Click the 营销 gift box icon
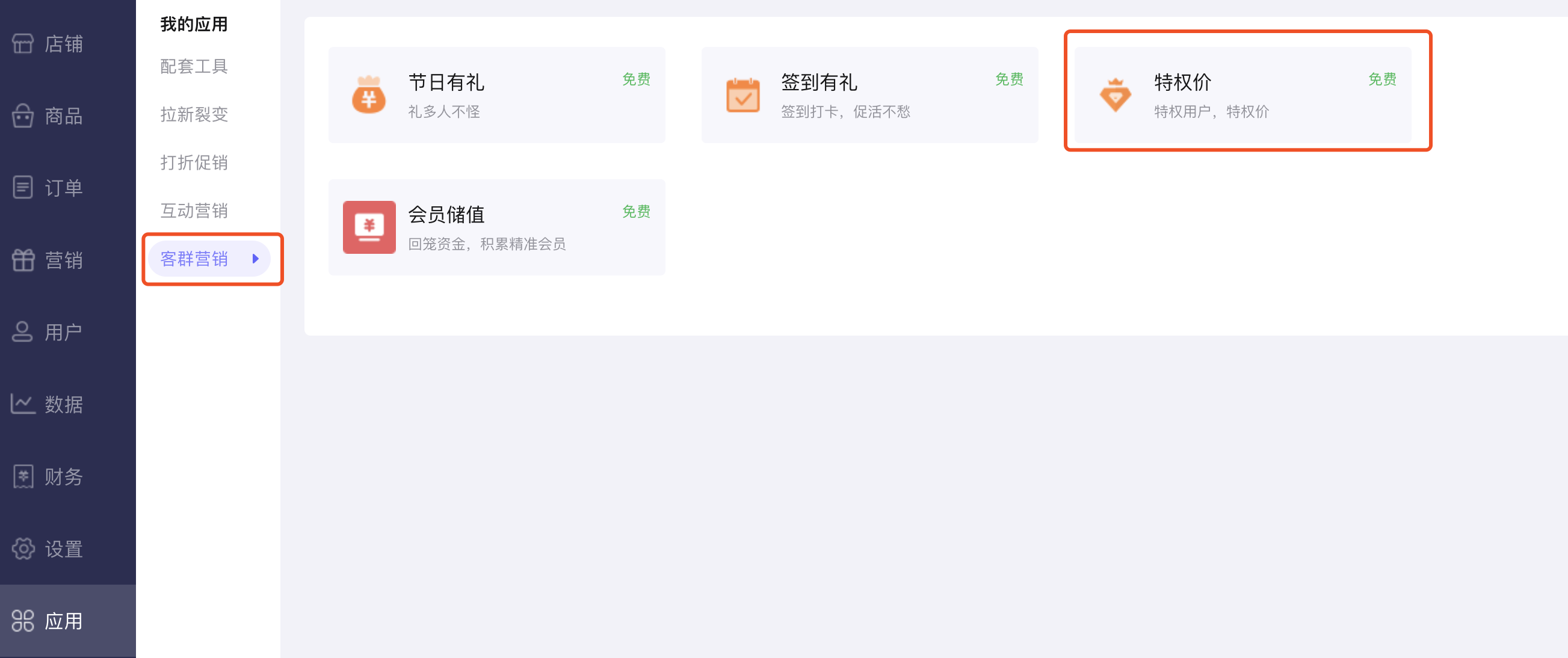The width and height of the screenshot is (1568, 658). pos(22,260)
